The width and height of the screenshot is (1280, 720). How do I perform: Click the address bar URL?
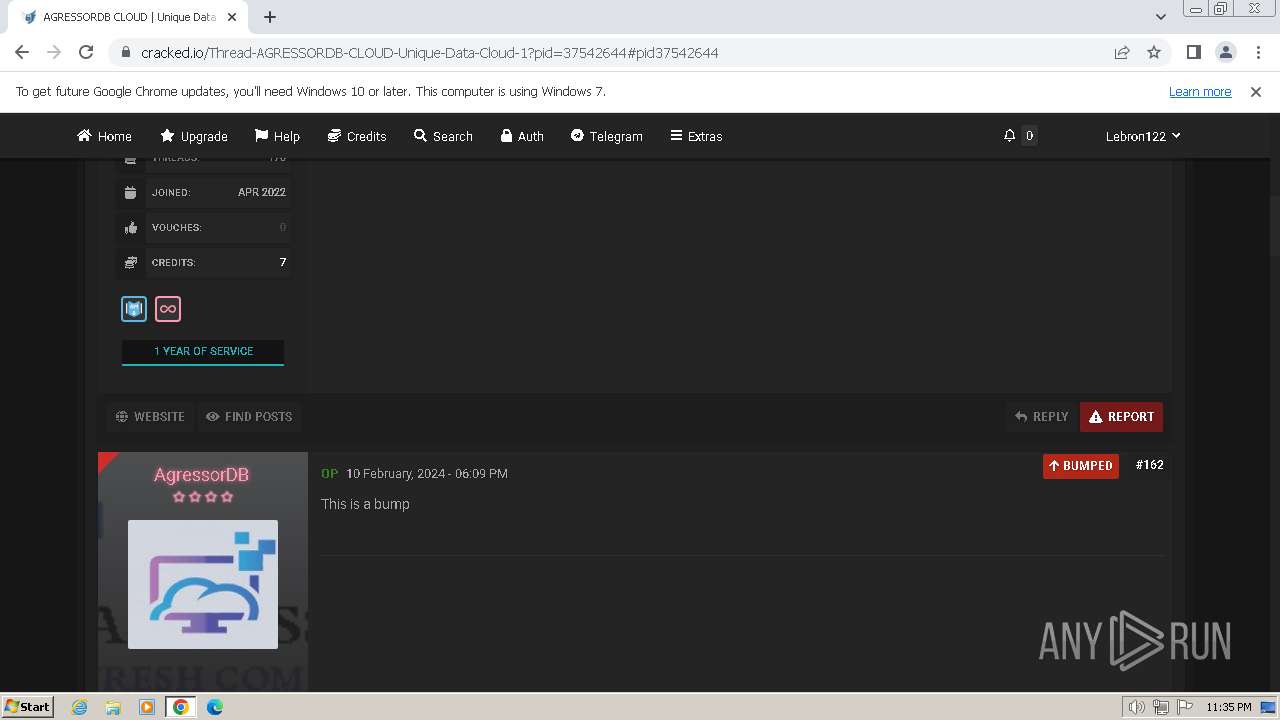click(430, 53)
